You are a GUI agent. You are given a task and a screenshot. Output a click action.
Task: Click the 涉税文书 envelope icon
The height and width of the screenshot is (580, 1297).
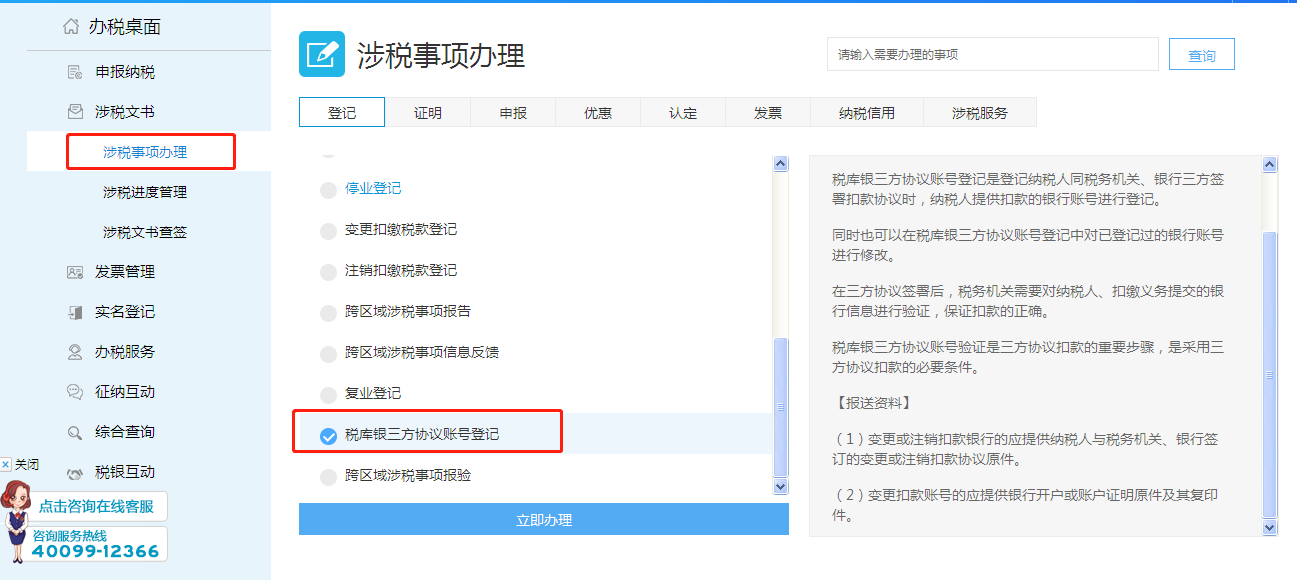coord(75,112)
